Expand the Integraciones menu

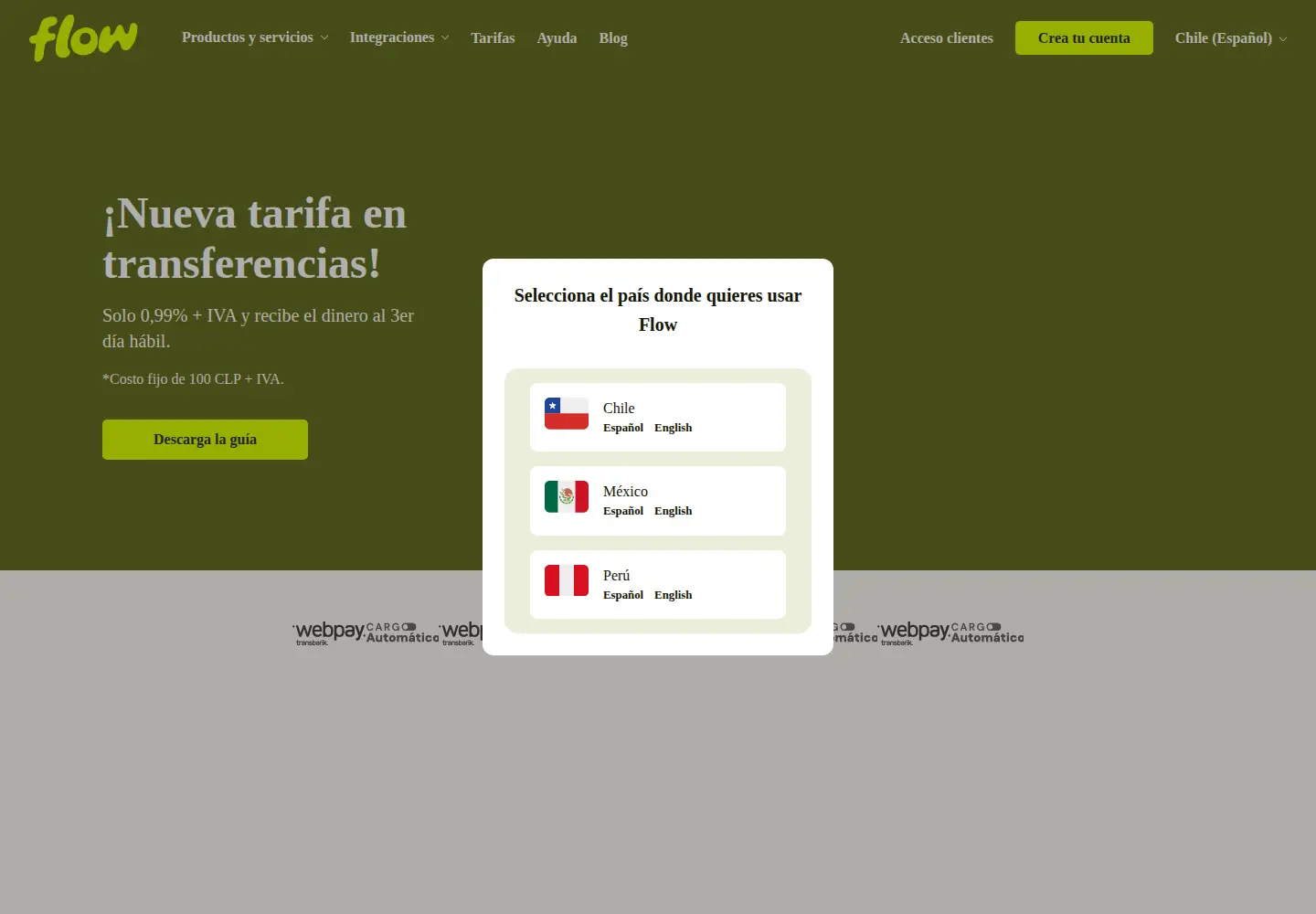click(399, 37)
